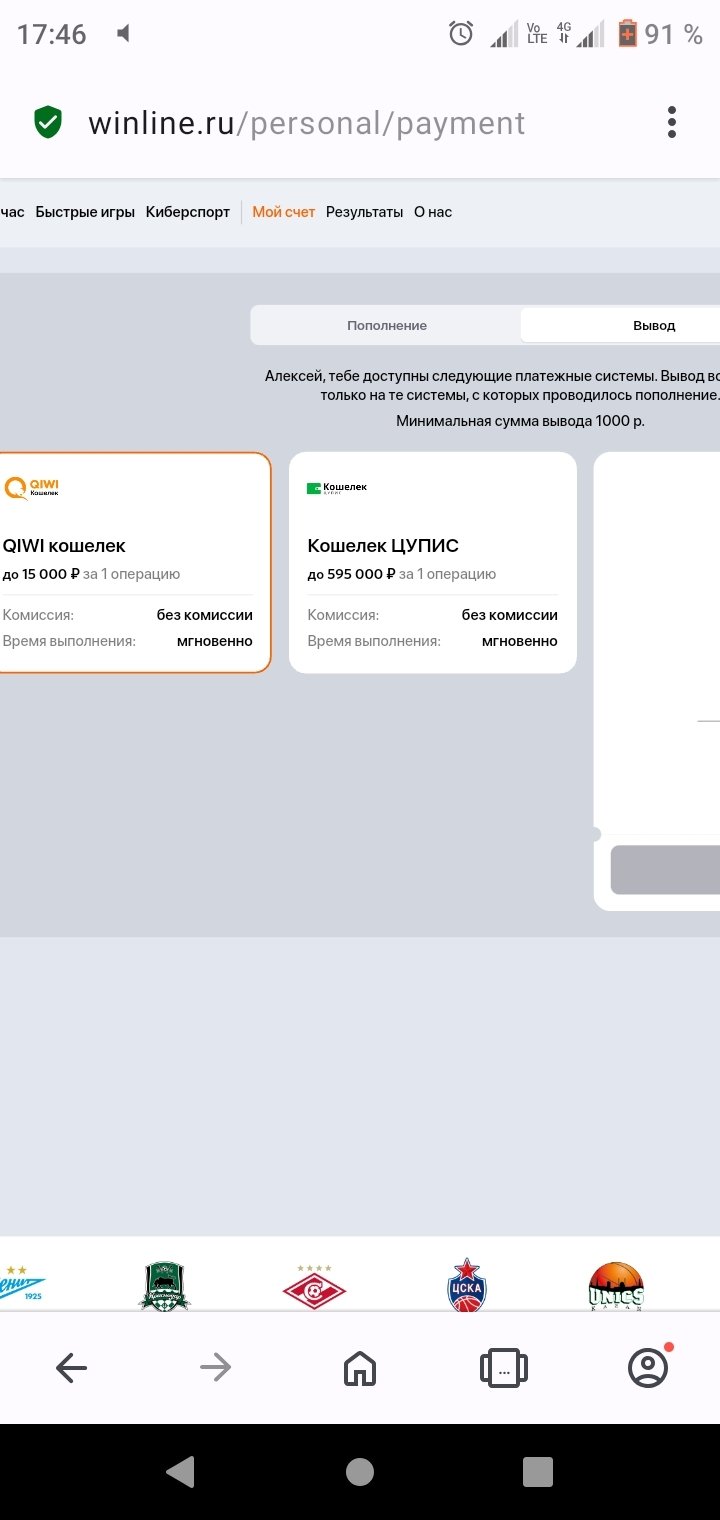The width and height of the screenshot is (720, 1520).
Task: Select the QIWI кошелек payment card
Action: point(130,562)
